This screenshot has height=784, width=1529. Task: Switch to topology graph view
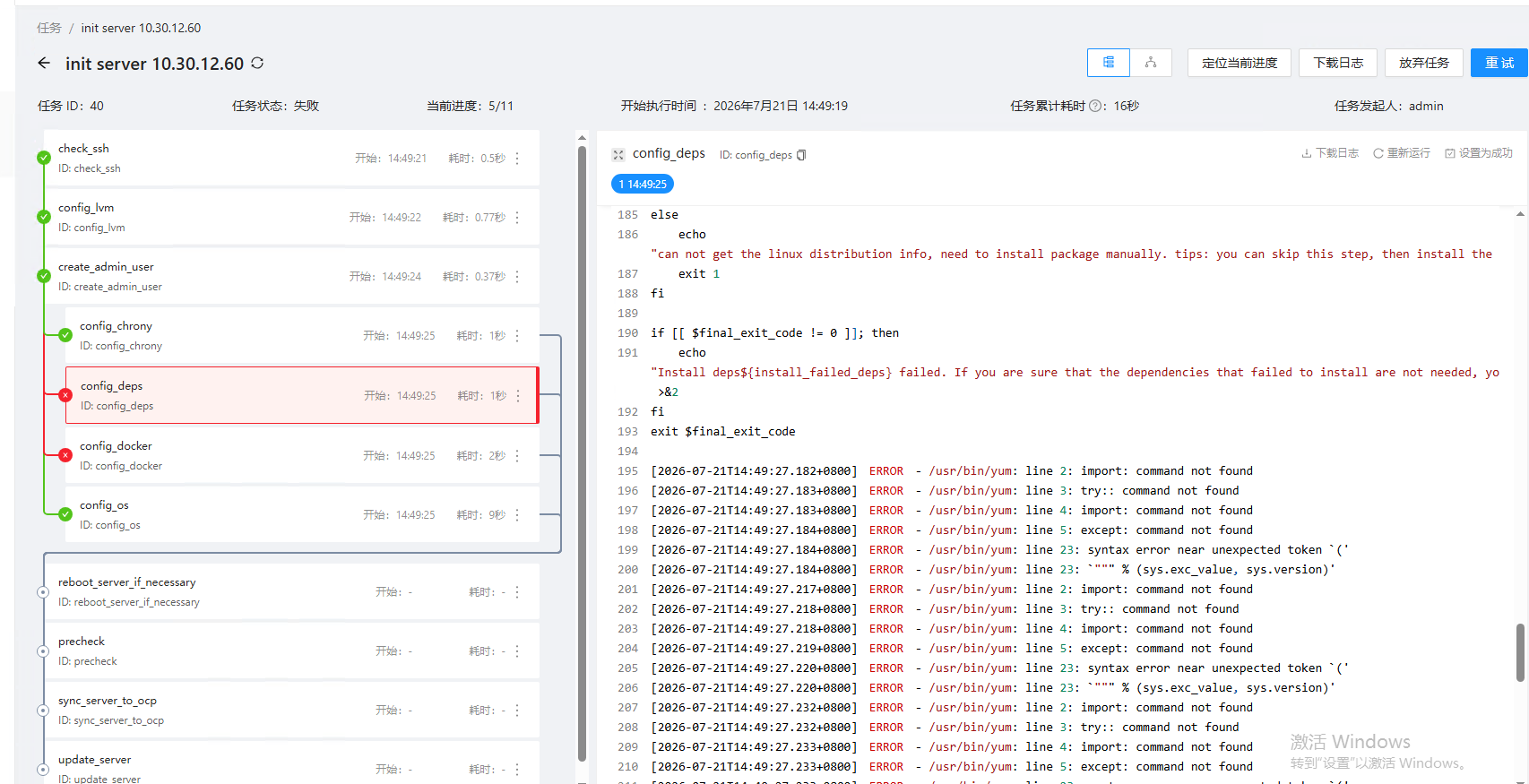click(1151, 63)
